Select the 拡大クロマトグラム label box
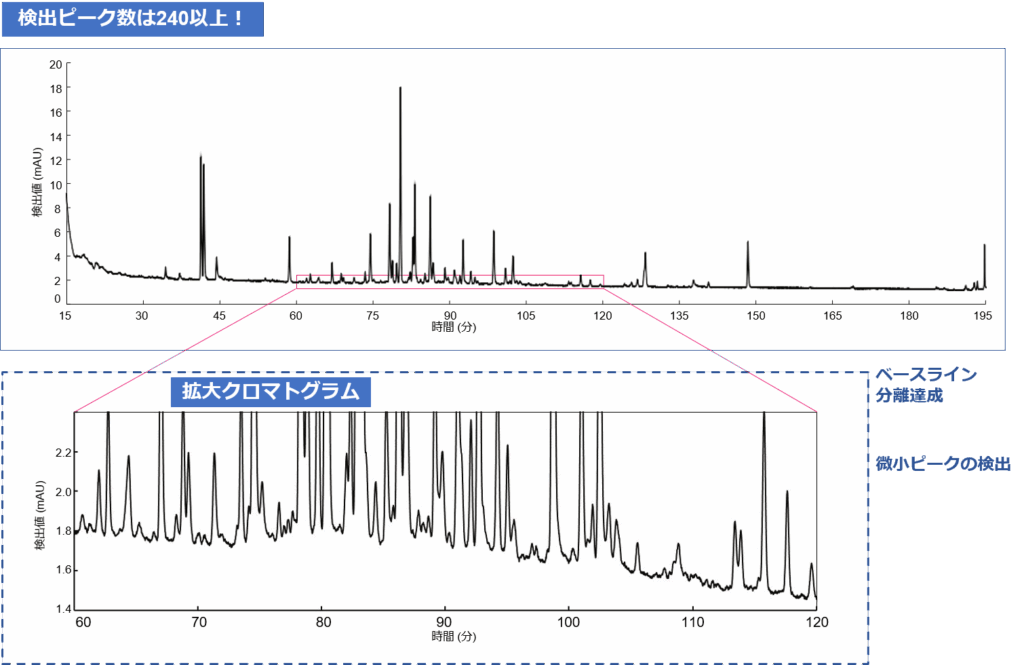1024x665 pixels. coord(270,392)
